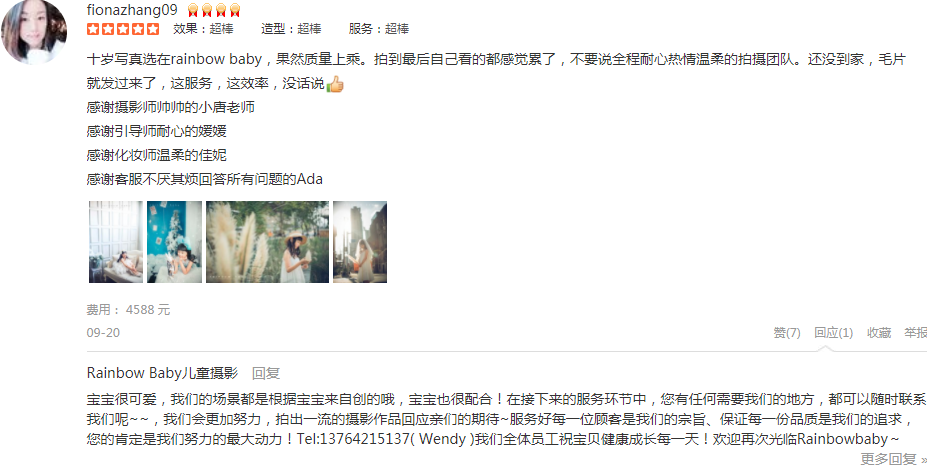Open the pampas grass photo thumbnail

pos(267,242)
